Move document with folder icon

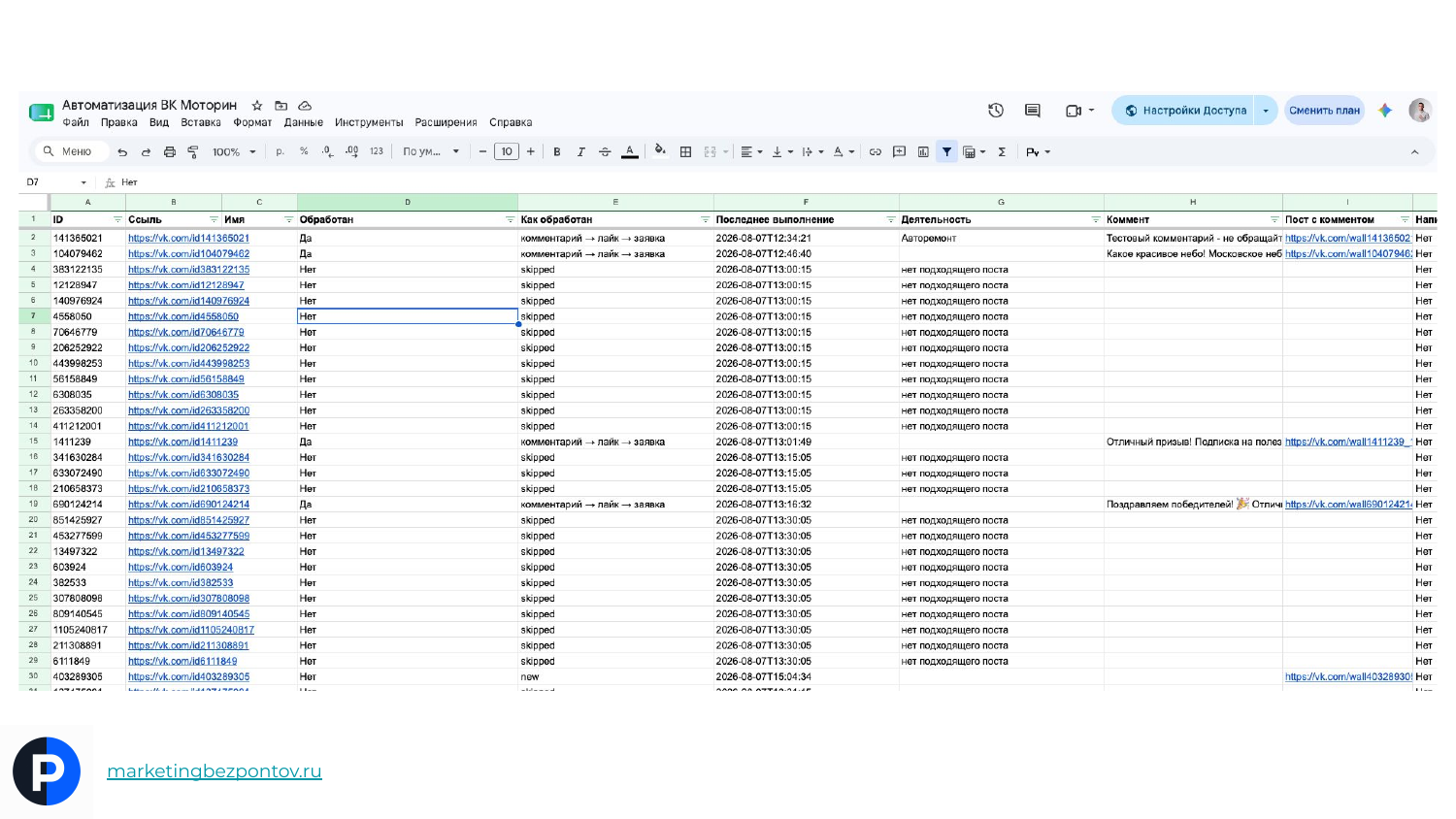pyautogui.click(x=281, y=105)
